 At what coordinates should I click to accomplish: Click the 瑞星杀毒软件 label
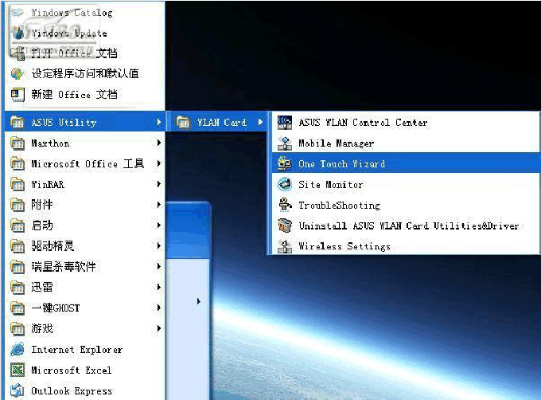(x=63, y=266)
